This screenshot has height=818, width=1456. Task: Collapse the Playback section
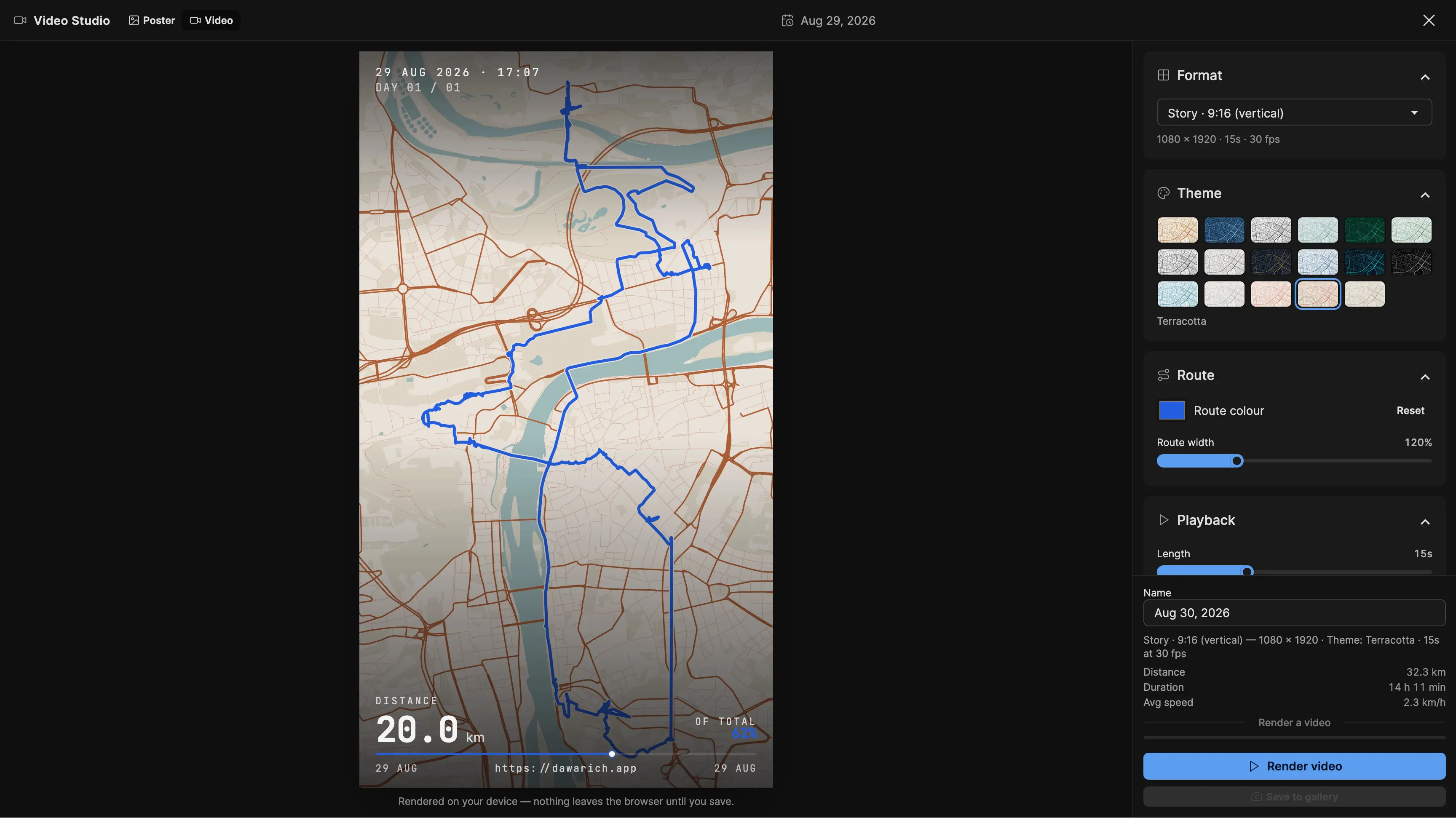click(1425, 521)
